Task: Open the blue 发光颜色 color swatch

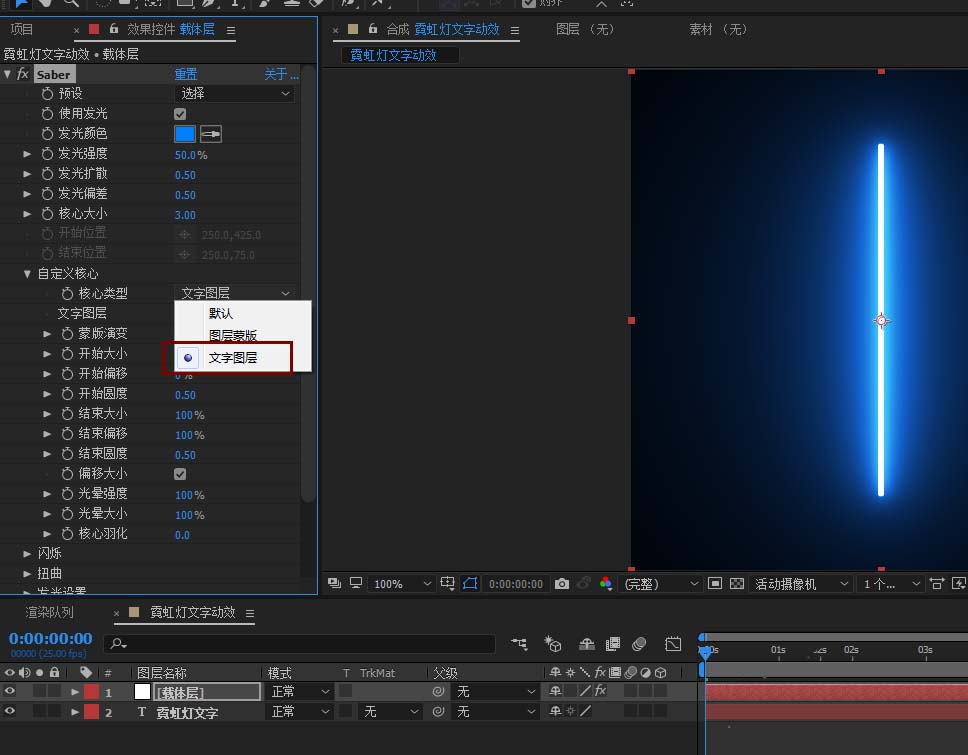Action: [x=185, y=134]
